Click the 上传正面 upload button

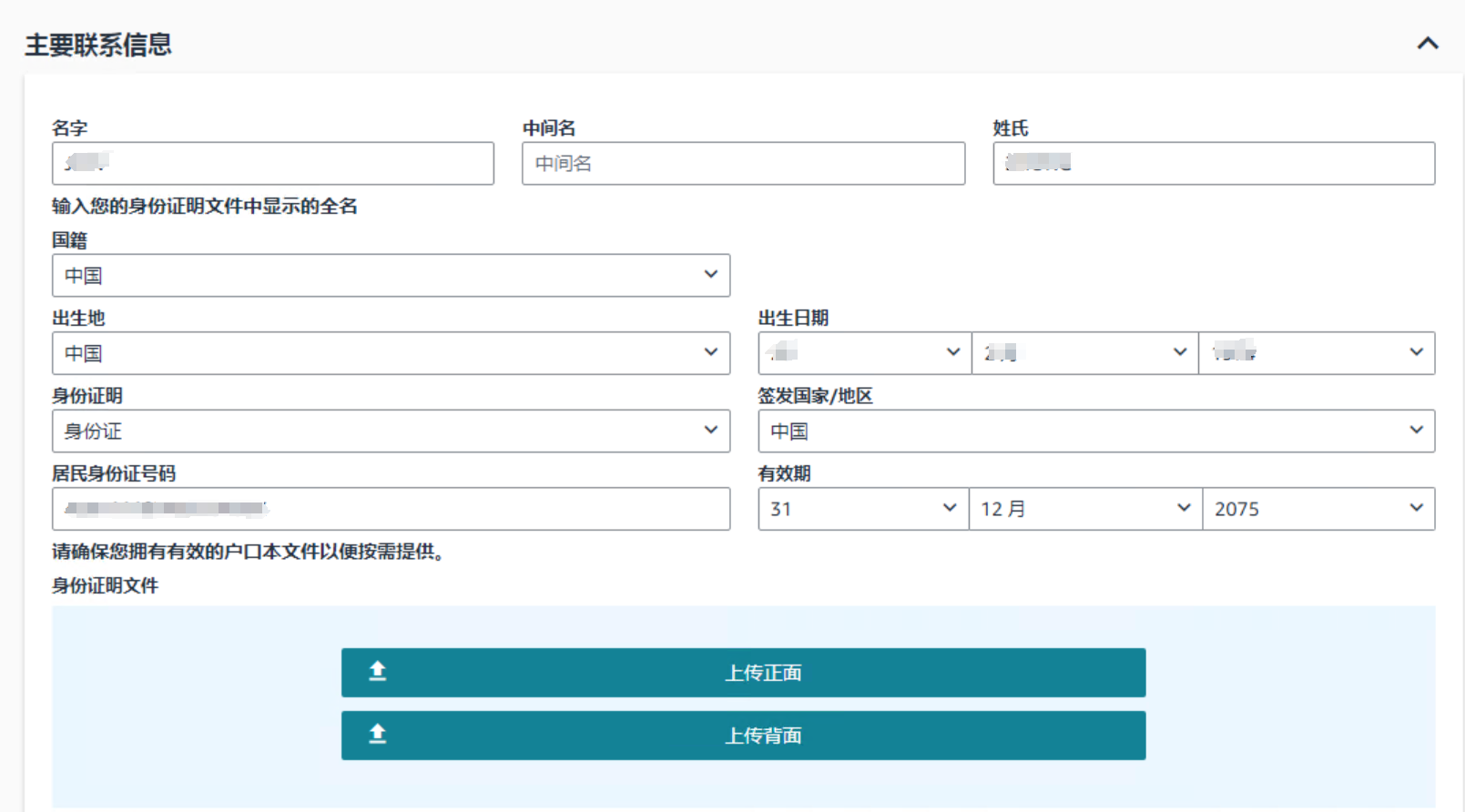pyautogui.click(x=762, y=673)
